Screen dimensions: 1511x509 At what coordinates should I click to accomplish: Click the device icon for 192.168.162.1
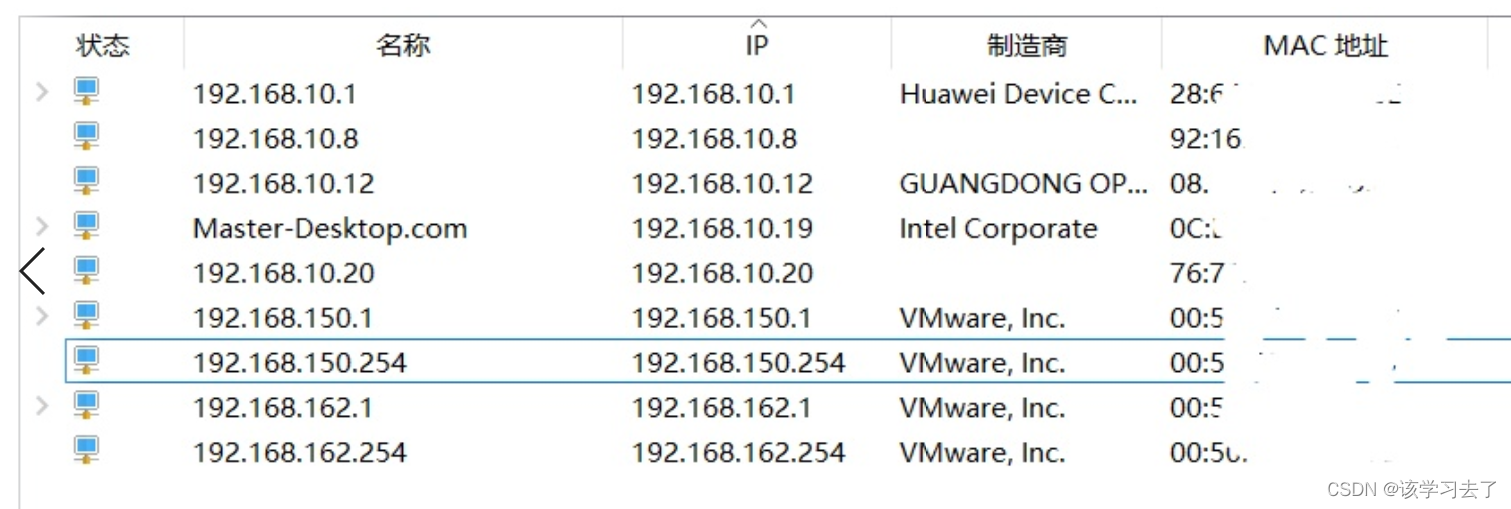[x=87, y=407]
